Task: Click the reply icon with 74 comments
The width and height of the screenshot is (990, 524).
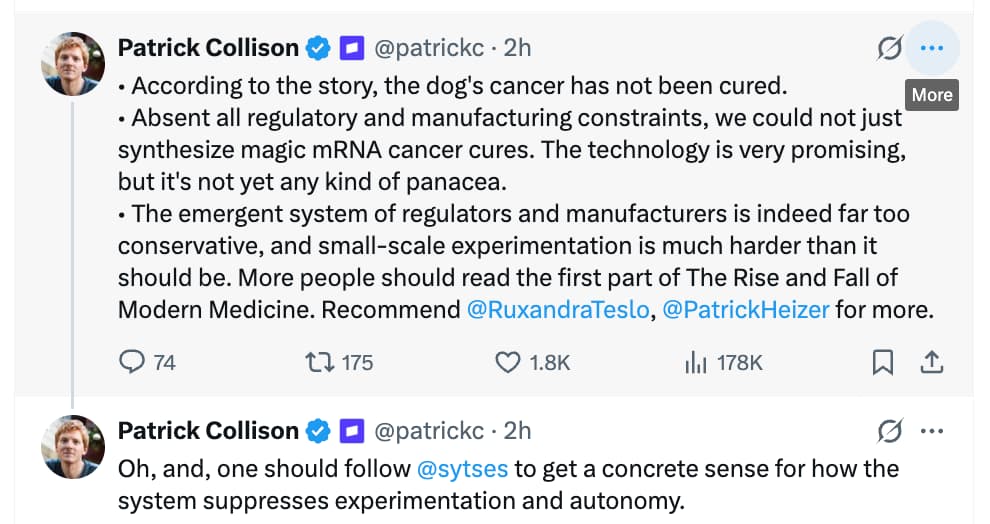Action: tap(133, 362)
